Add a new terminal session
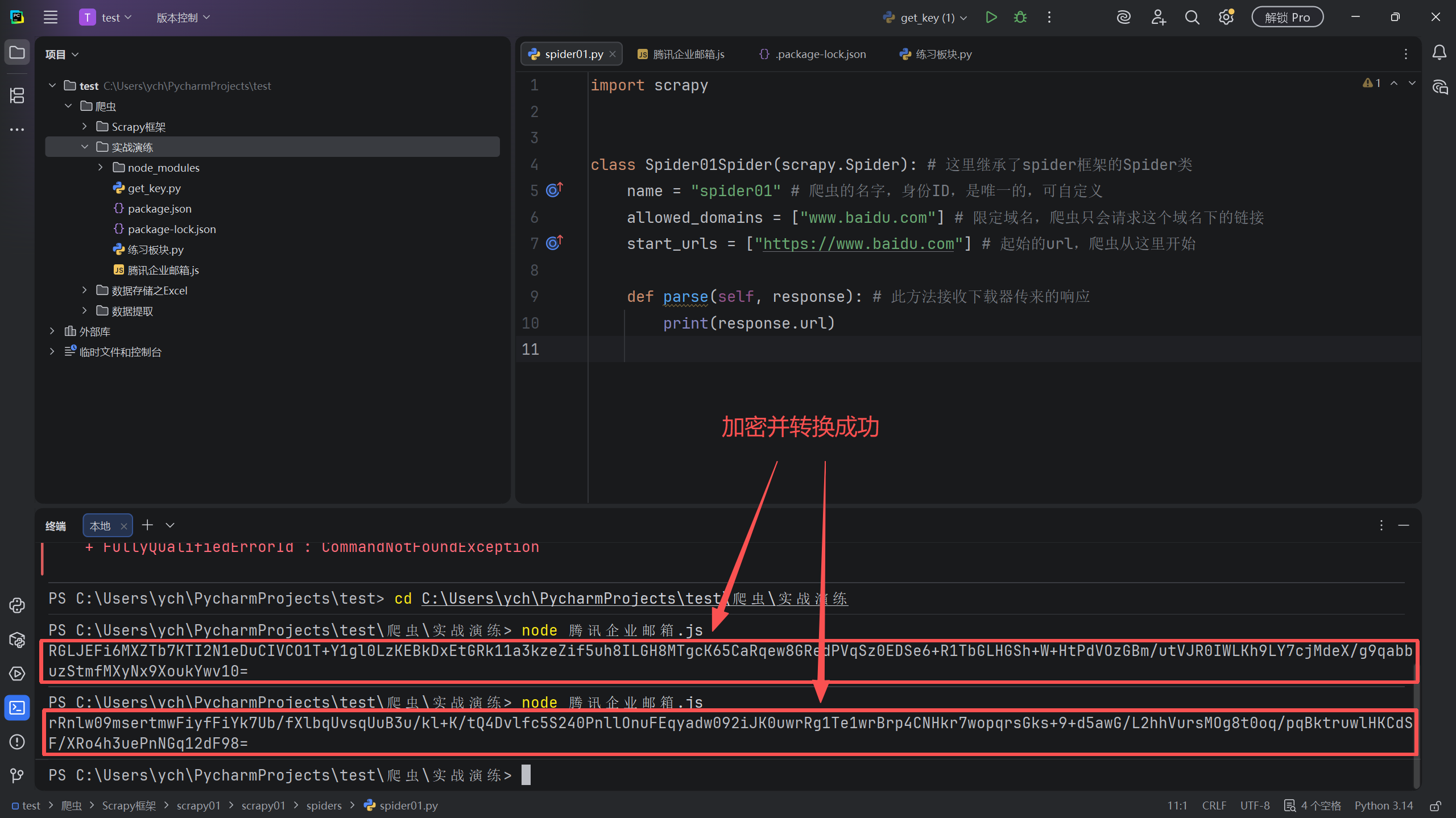Viewport: 1456px width, 818px height. coord(147,525)
